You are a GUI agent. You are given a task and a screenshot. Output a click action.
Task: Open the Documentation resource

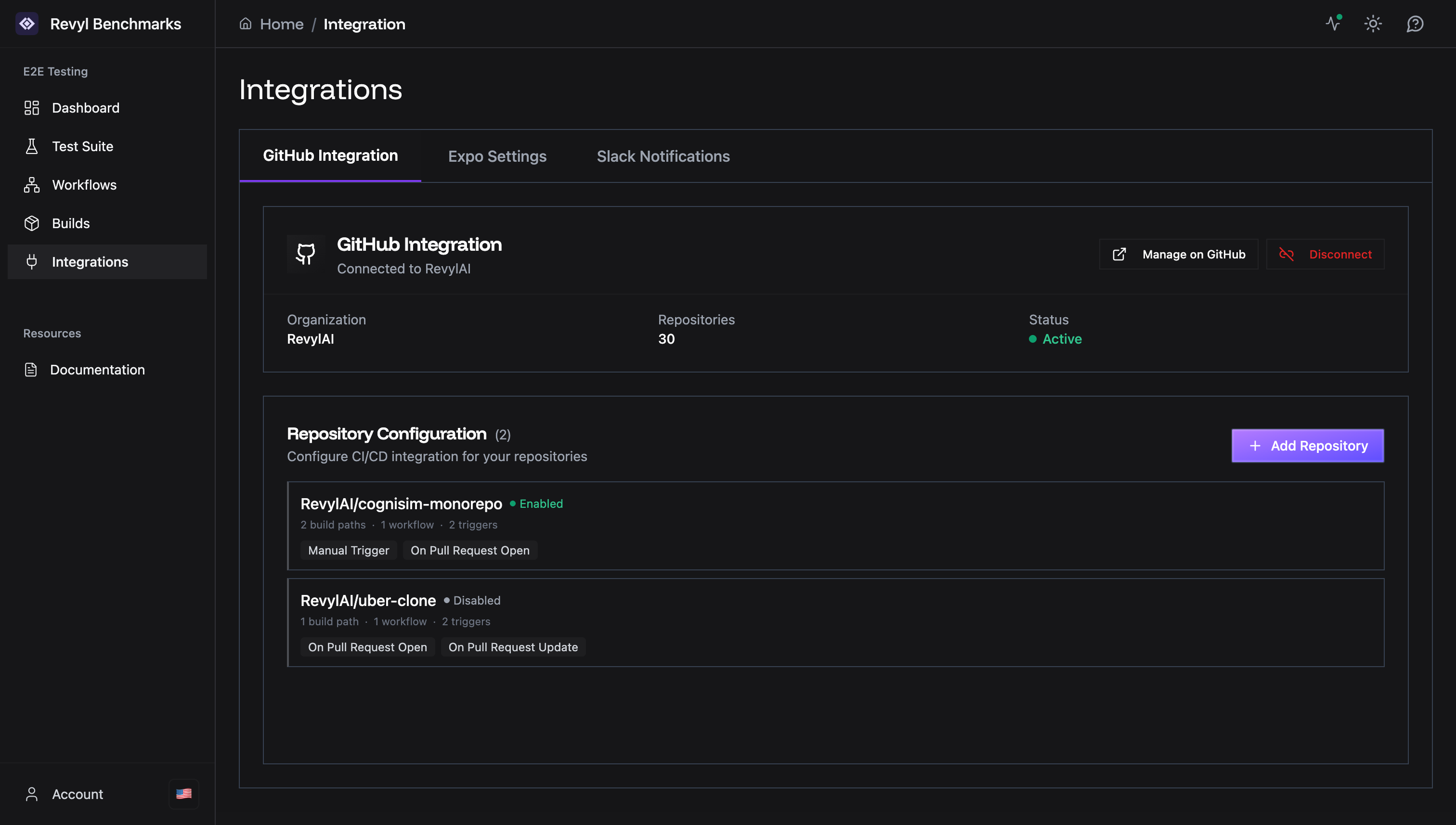[x=97, y=370]
